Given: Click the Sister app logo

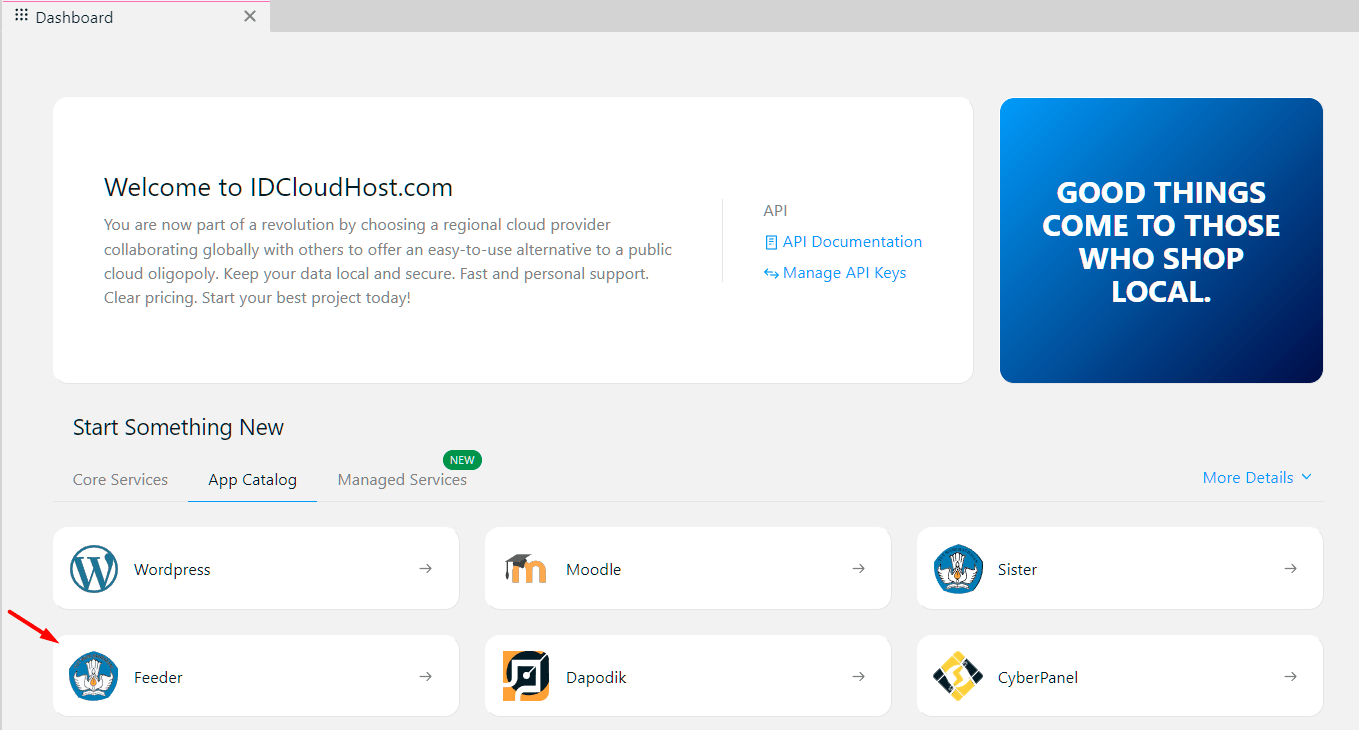Looking at the screenshot, I should pos(958,569).
